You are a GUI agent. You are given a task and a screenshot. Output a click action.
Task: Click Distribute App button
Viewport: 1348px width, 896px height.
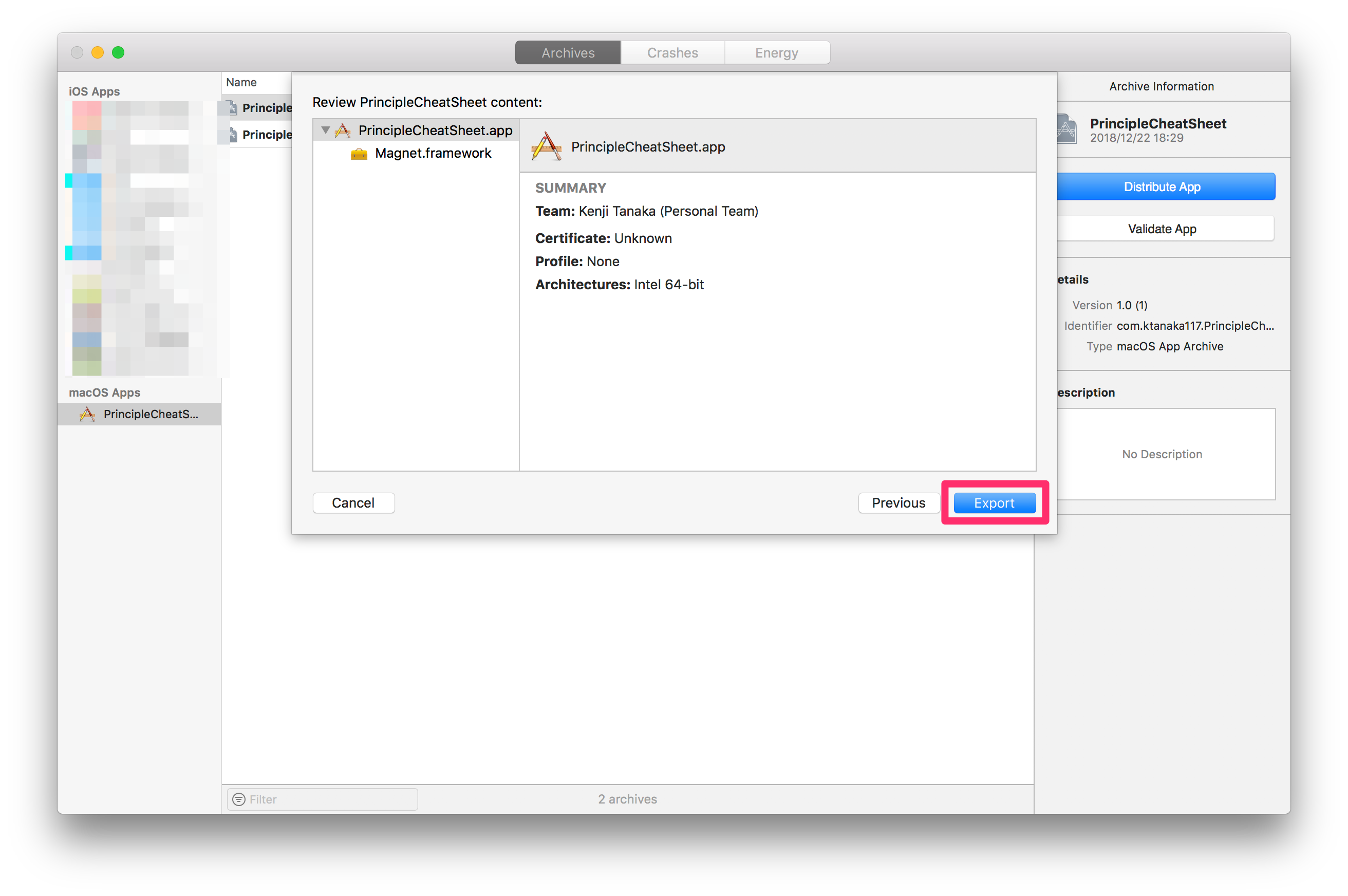coord(1165,186)
